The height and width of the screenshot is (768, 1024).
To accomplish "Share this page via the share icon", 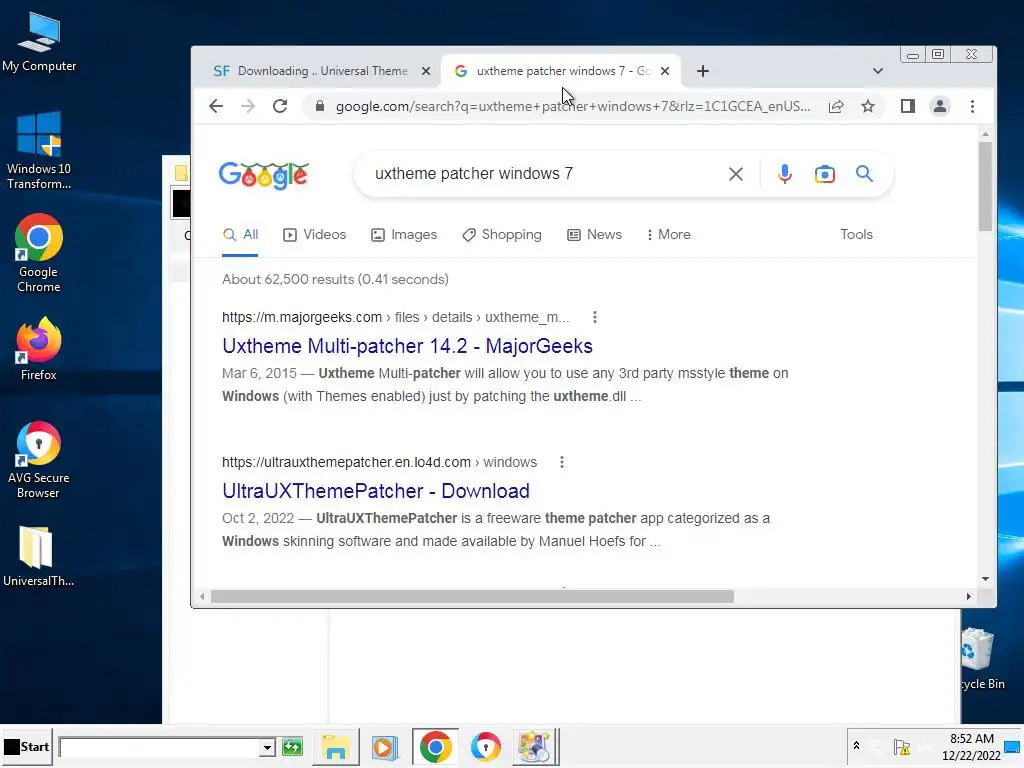I will (836, 106).
